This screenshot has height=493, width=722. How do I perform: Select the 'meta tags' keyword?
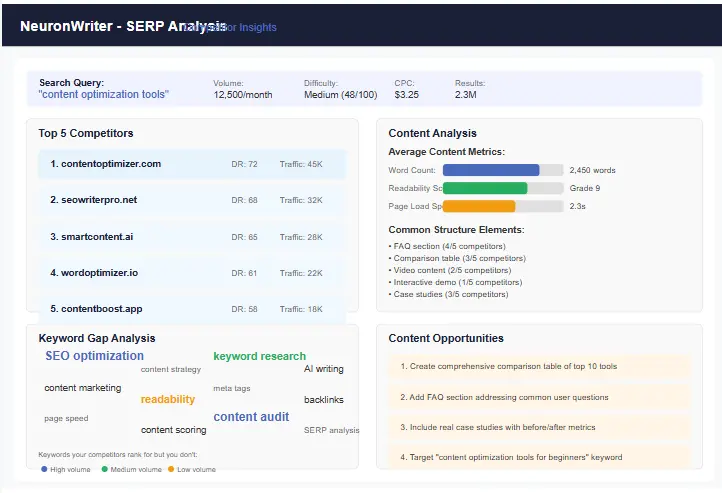pyautogui.click(x=232, y=388)
